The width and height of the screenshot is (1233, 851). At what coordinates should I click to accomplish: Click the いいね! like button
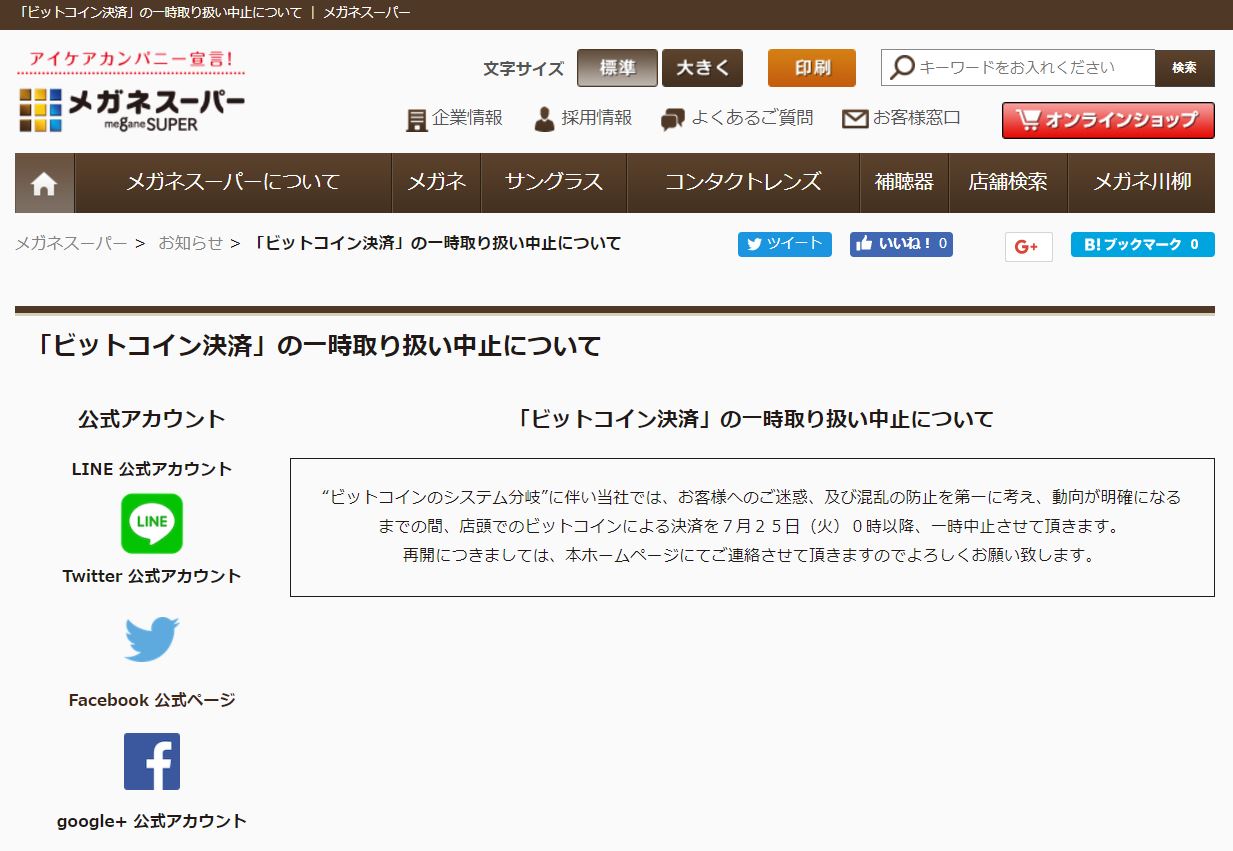tap(900, 244)
